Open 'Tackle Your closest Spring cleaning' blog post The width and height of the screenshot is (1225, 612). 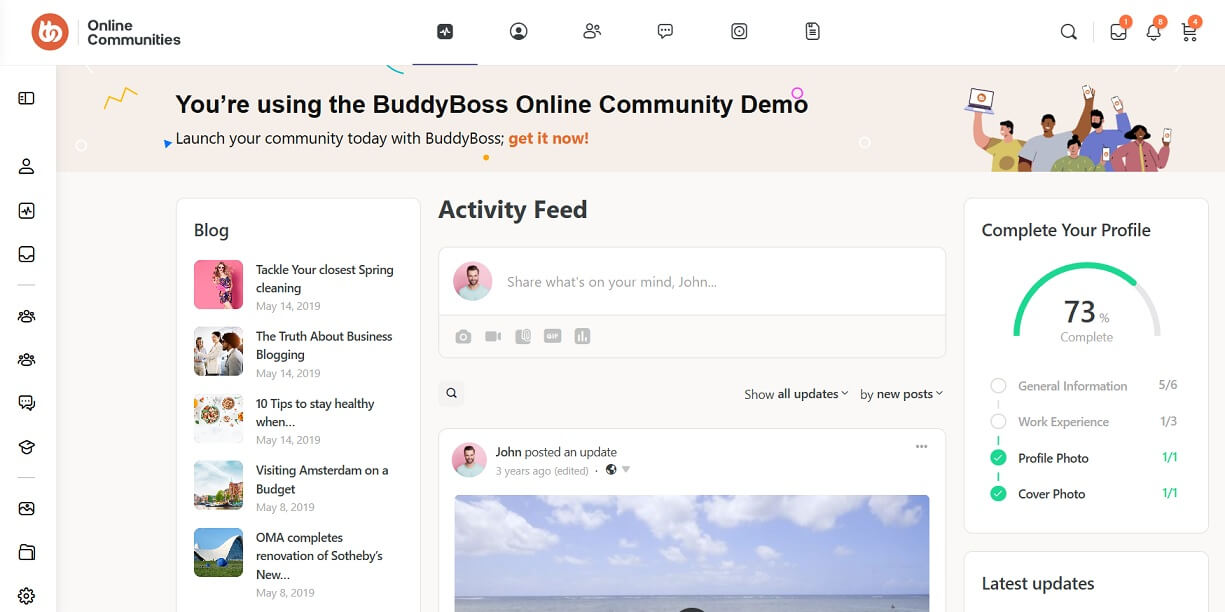pos(325,279)
